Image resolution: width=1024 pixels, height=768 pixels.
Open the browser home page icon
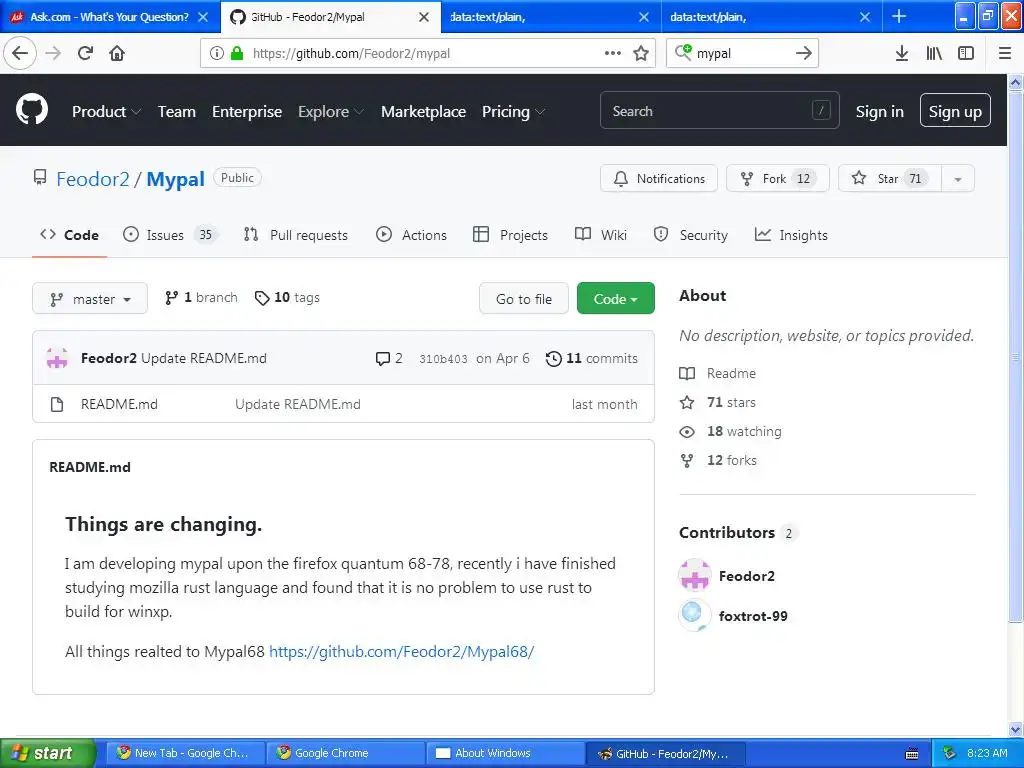[117, 53]
